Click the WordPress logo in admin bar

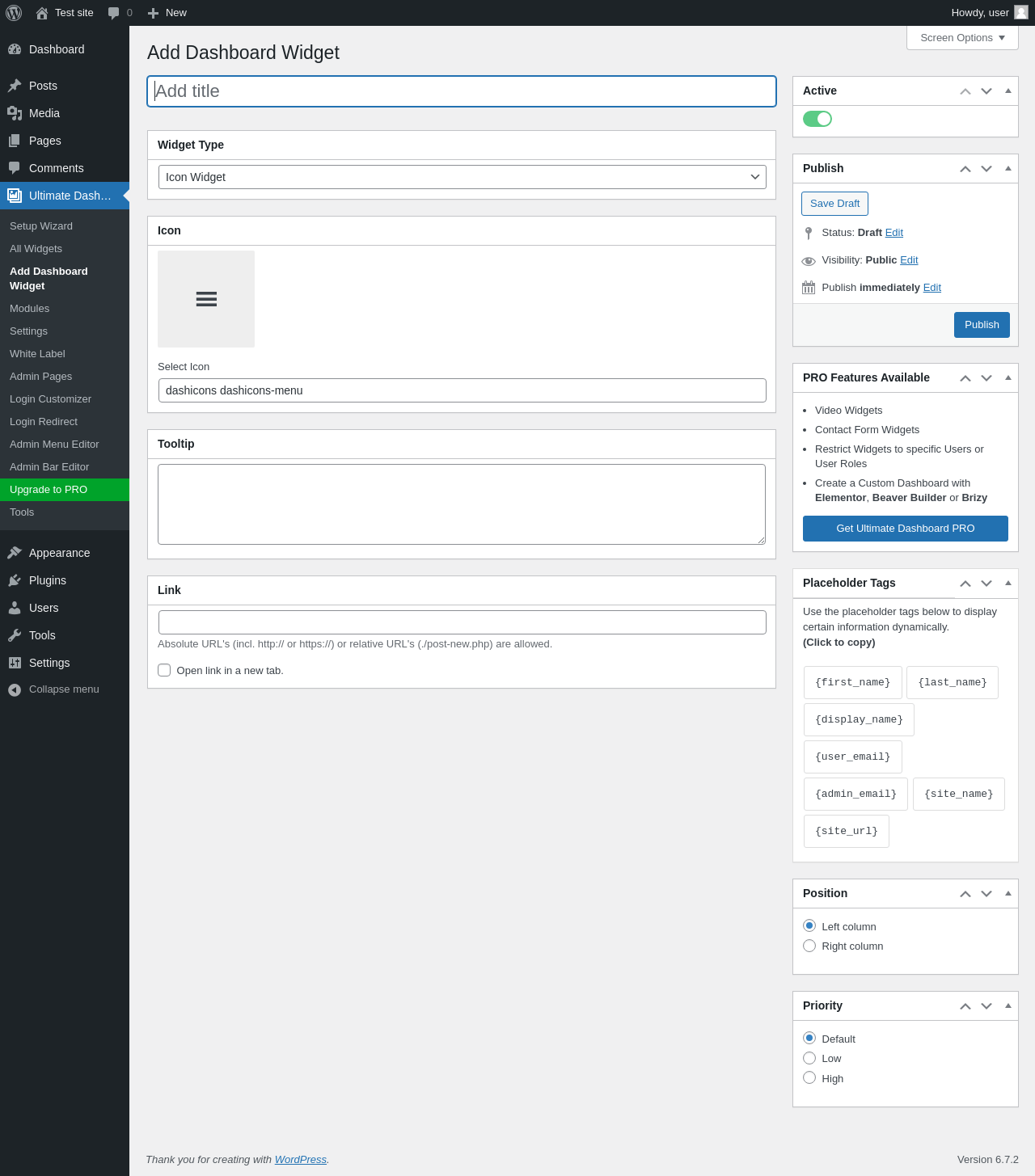[14, 13]
